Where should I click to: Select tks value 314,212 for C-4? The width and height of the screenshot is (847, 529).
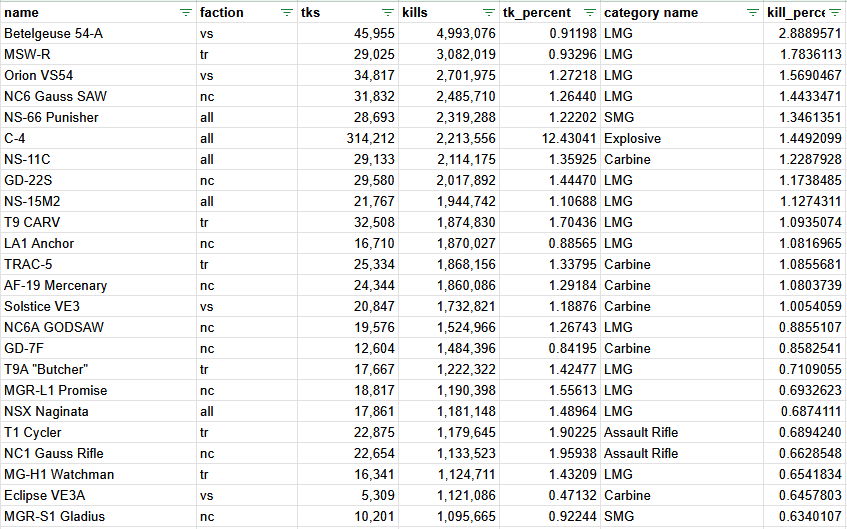tap(348, 139)
